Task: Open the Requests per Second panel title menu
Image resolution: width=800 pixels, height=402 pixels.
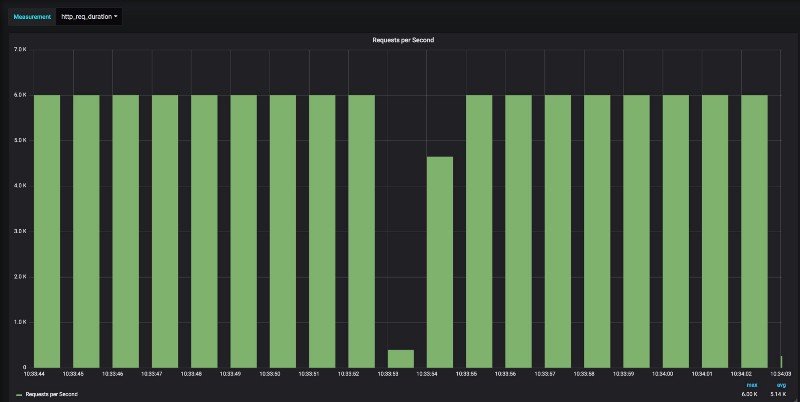Action: pyautogui.click(x=403, y=40)
